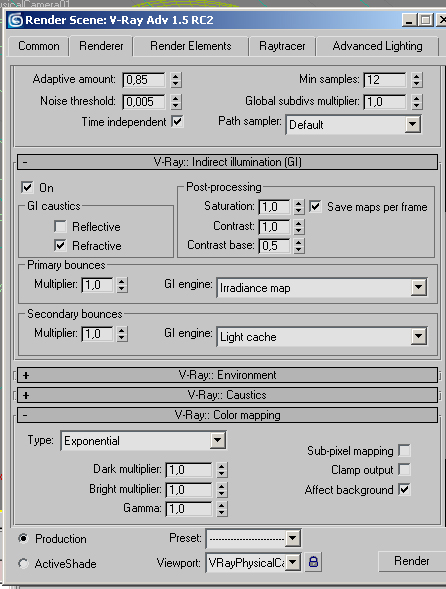The width and height of the screenshot is (446, 589).
Task: Click the Contrast base field
Action: pyautogui.click(x=274, y=246)
